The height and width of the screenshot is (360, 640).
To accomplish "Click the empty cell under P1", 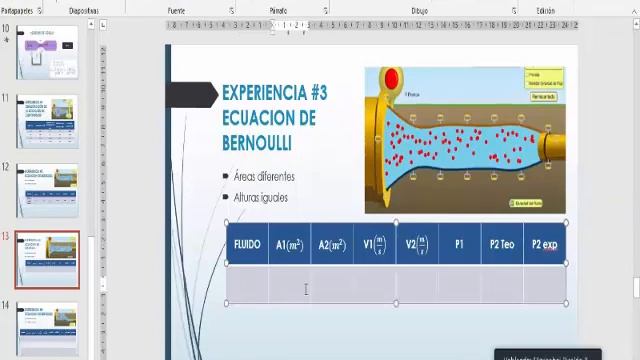I will point(460,284).
